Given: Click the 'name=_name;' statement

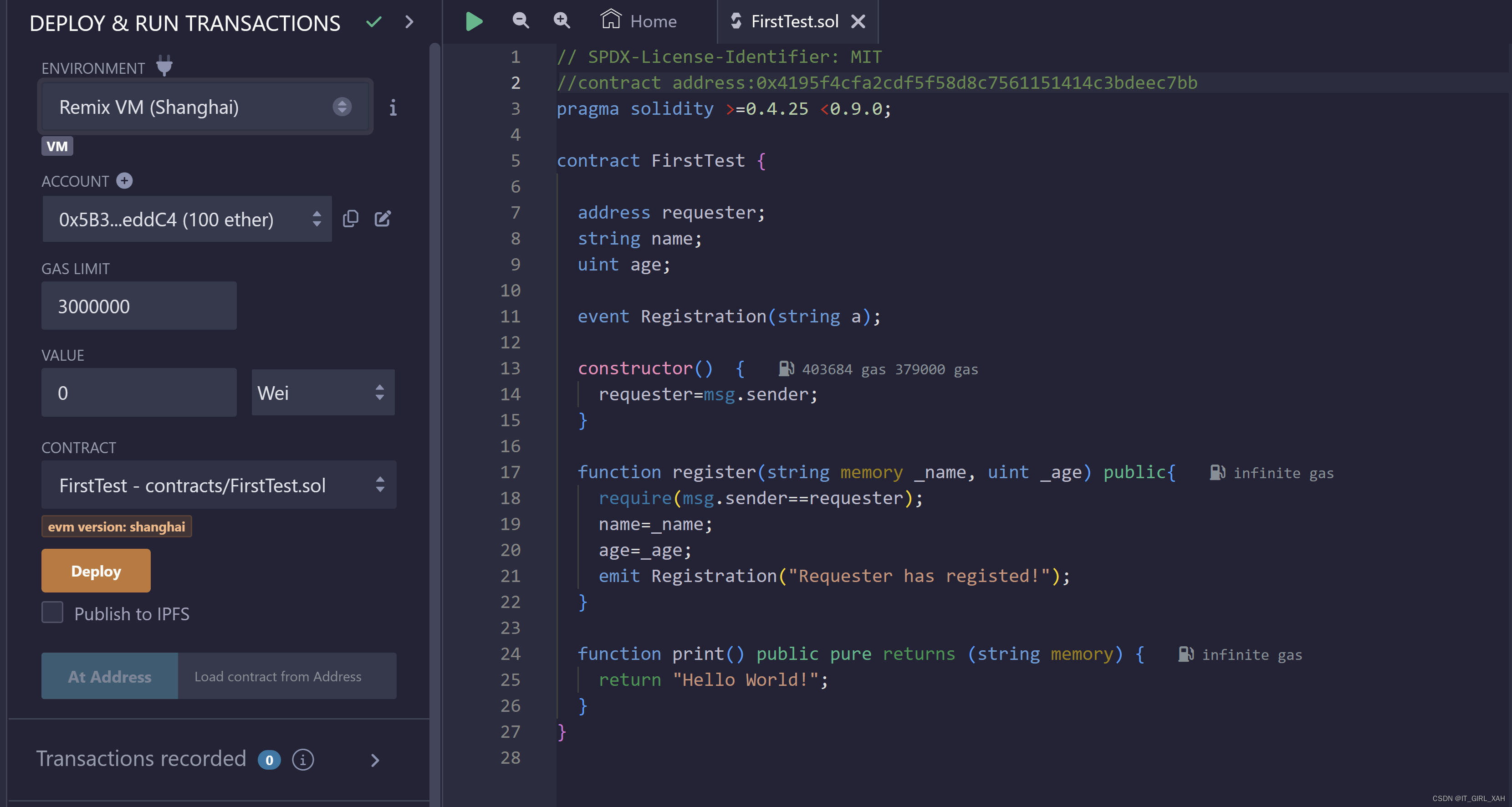Looking at the screenshot, I should tap(656, 524).
